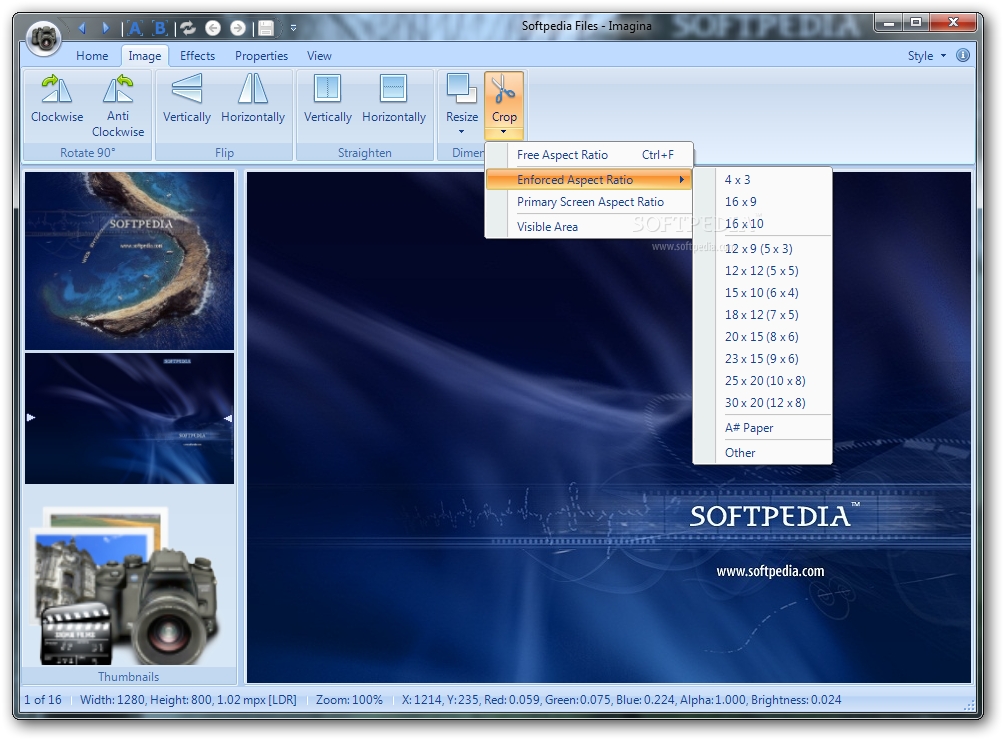The height and width of the screenshot is (740, 1004).
Task: Click the camera and film Thumbnails image
Action: click(x=126, y=586)
